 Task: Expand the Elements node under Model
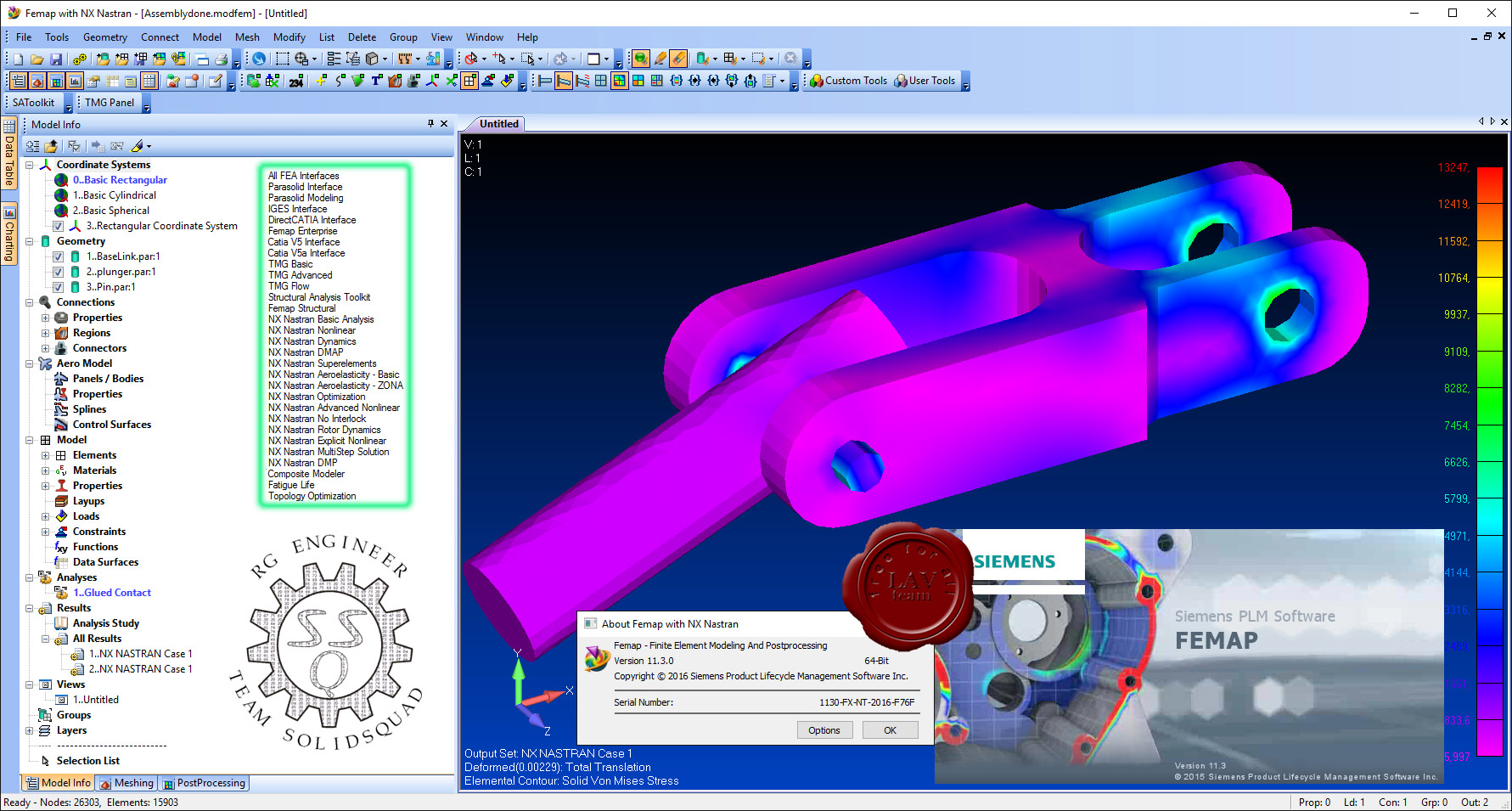pyautogui.click(x=46, y=455)
